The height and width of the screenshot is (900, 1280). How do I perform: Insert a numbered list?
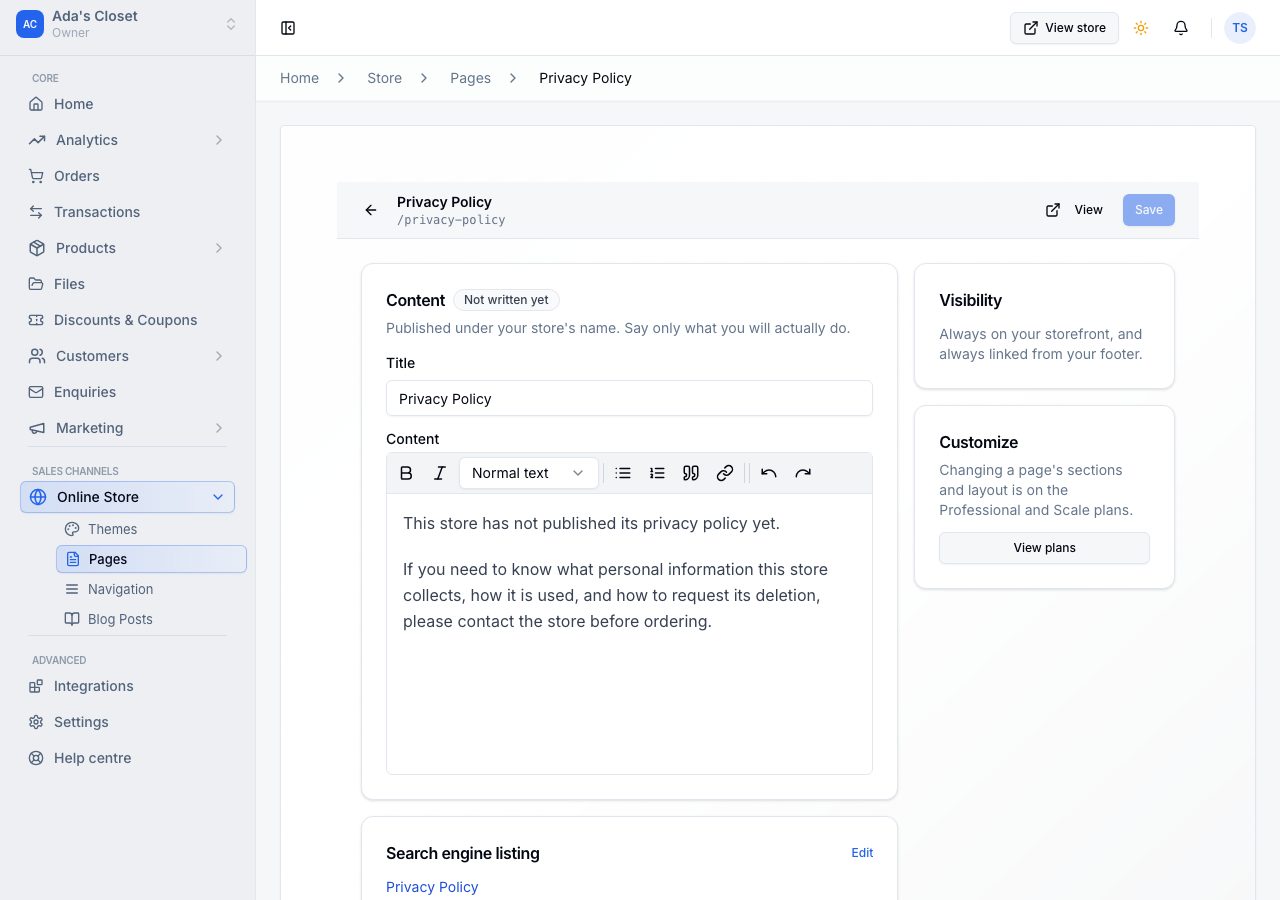657,473
